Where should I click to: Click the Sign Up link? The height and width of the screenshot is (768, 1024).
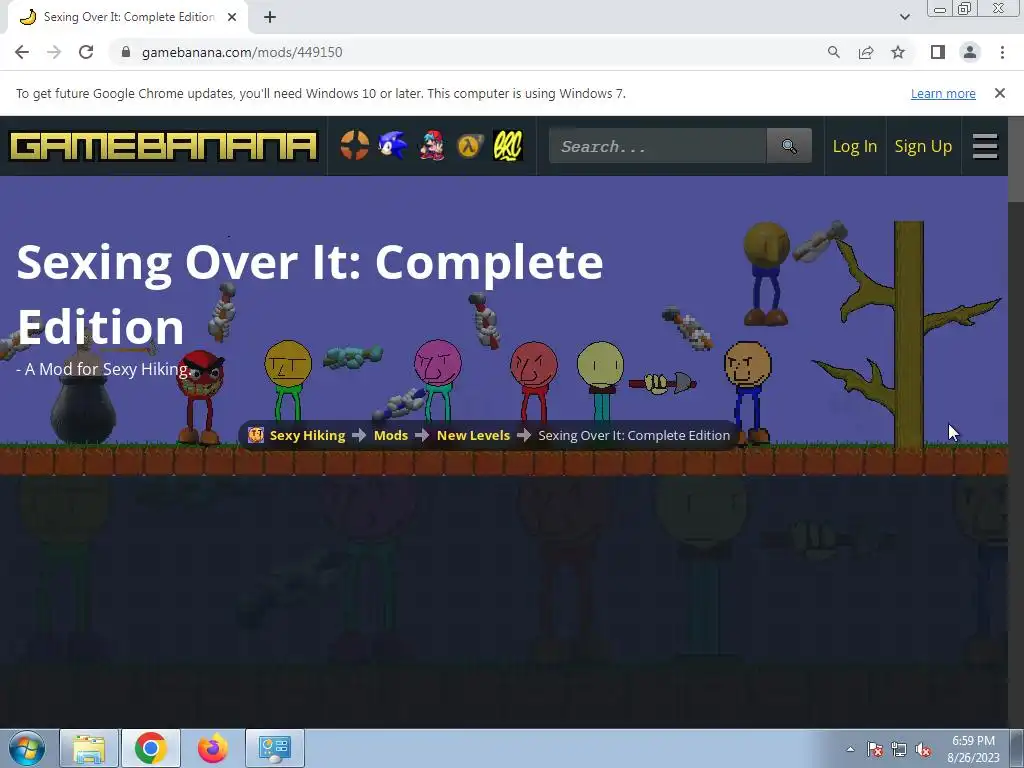click(x=923, y=146)
